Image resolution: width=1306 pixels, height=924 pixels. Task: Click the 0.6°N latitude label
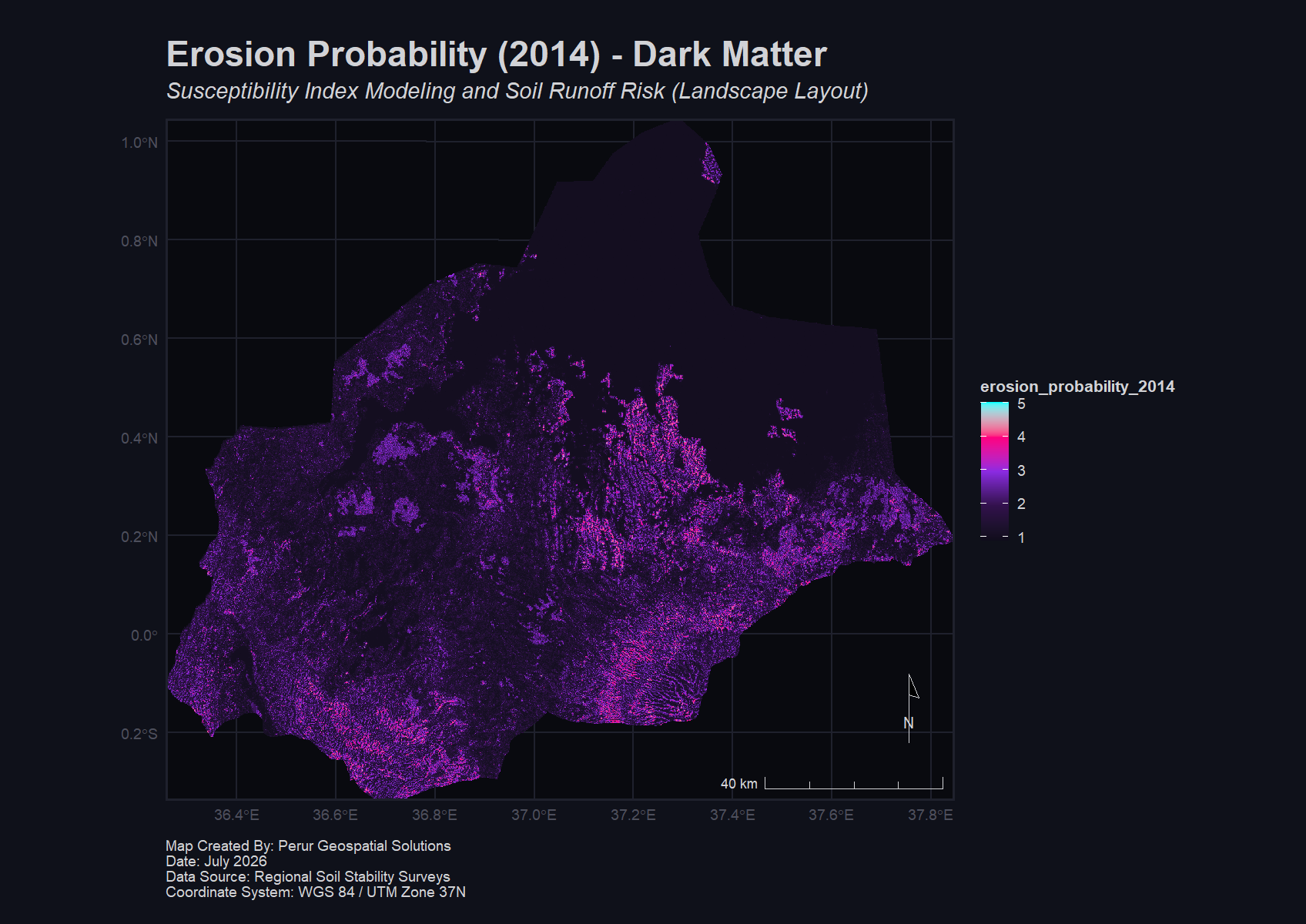[139, 340]
